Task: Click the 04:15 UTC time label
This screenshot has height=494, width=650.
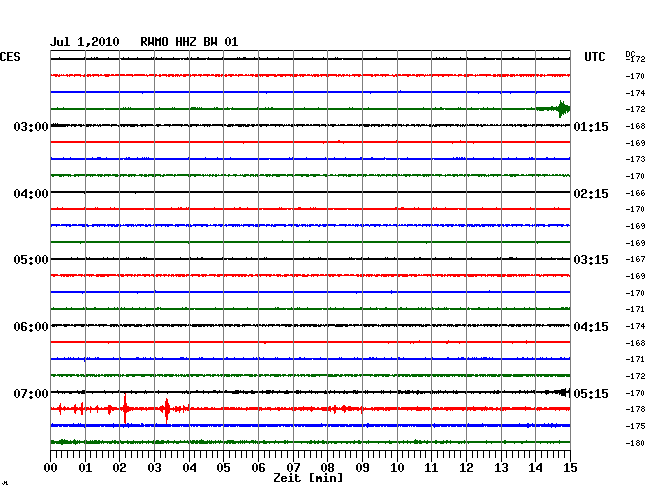Action: 591,327
